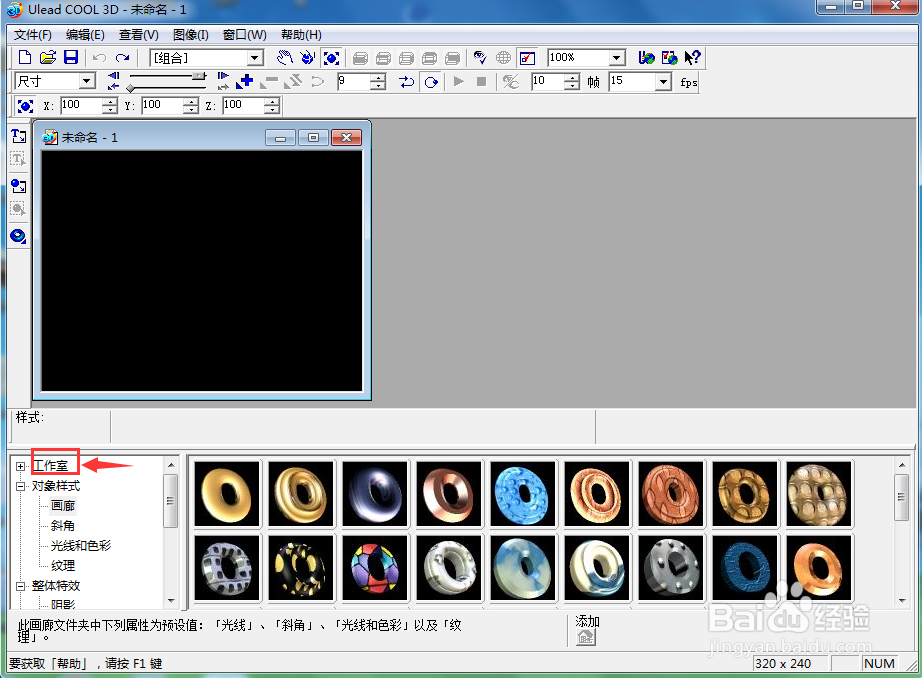922x678 pixels.
Task: Select the move object hand tool
Action: click(285, 58)
